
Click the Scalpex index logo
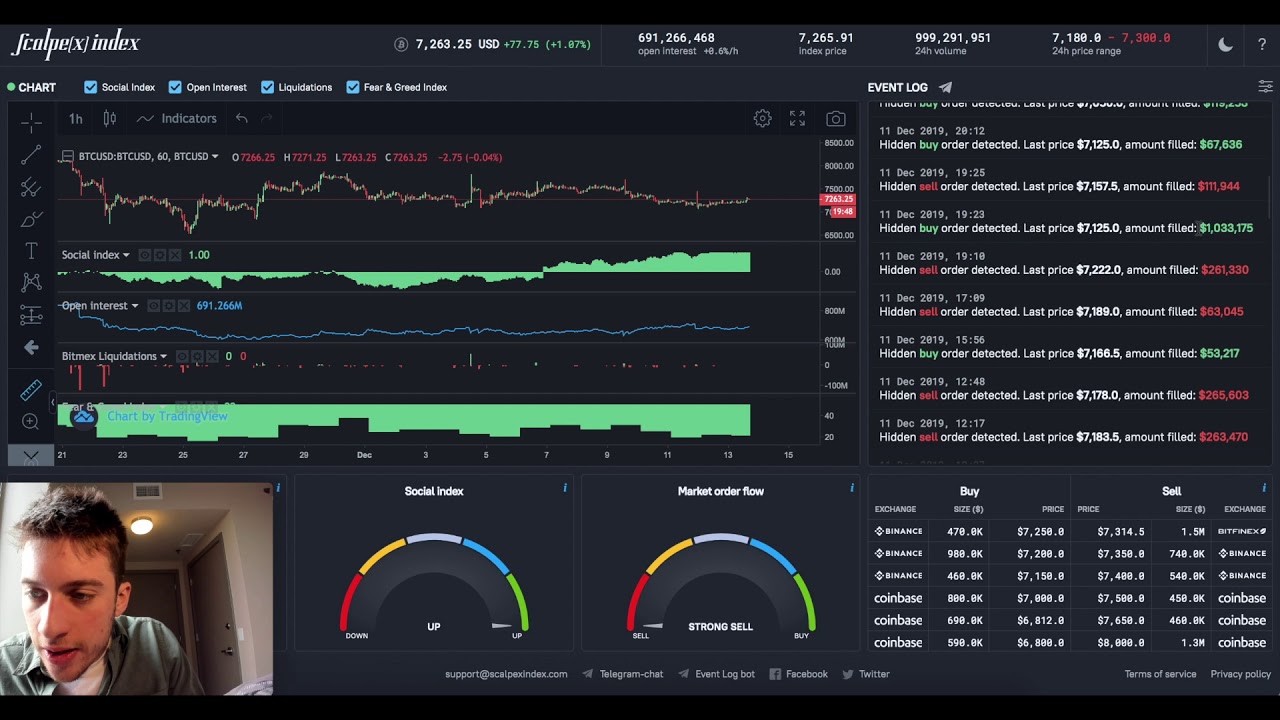(75, 44)
